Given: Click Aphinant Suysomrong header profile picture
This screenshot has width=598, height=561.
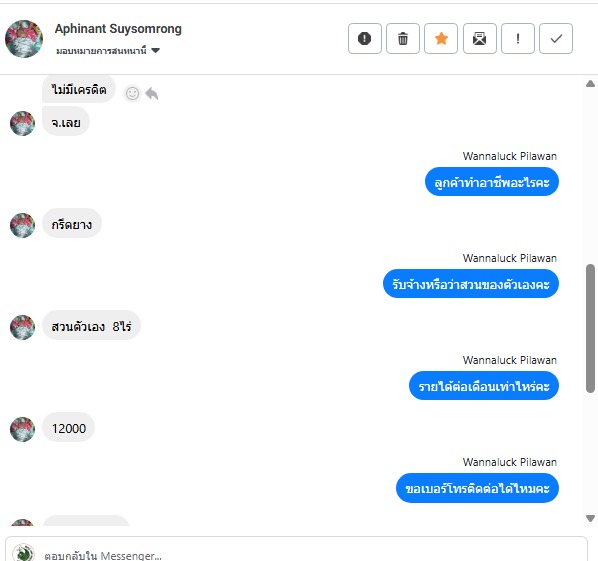Looking at the screenshot, I should click(24, 39).
